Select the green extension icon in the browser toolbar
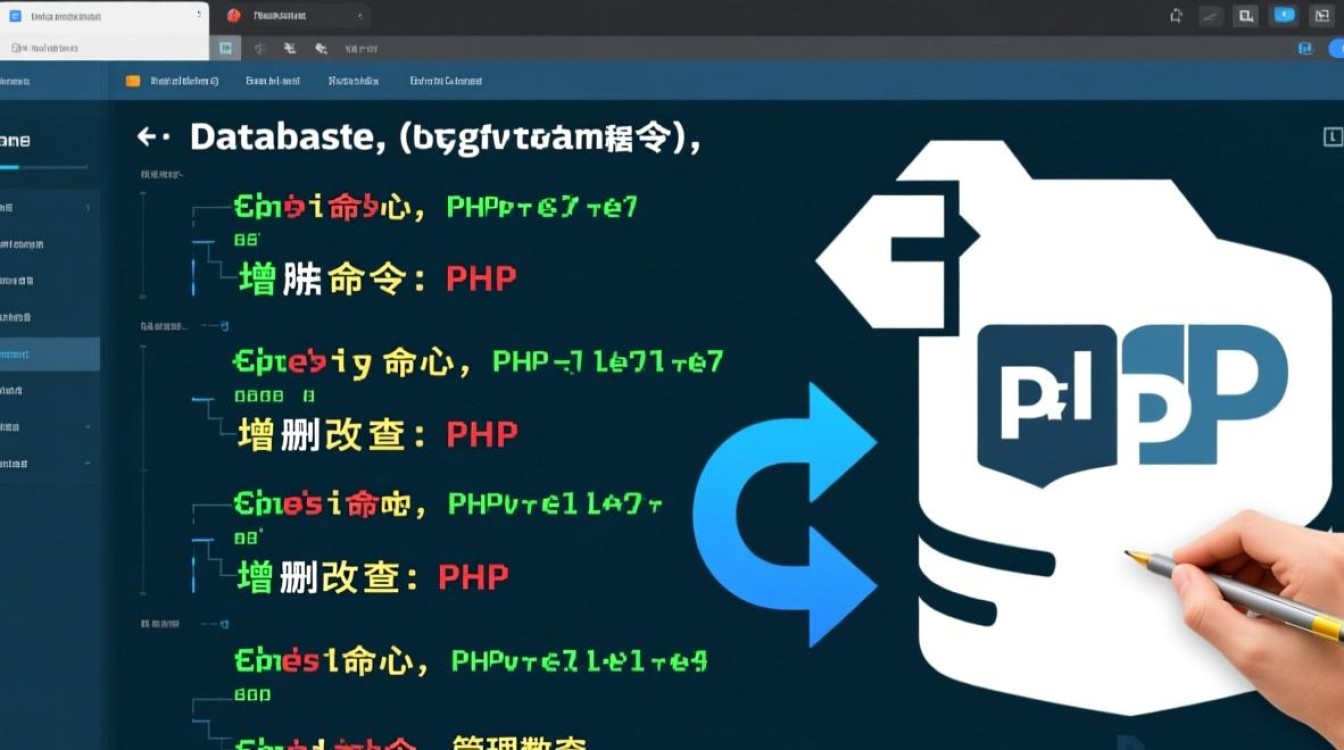This screenshot has width=1344, height=750. 228,47
